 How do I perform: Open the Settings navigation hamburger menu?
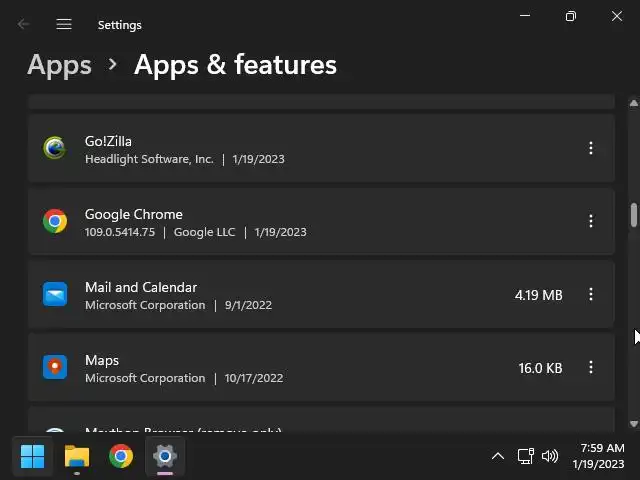point(64,24)
